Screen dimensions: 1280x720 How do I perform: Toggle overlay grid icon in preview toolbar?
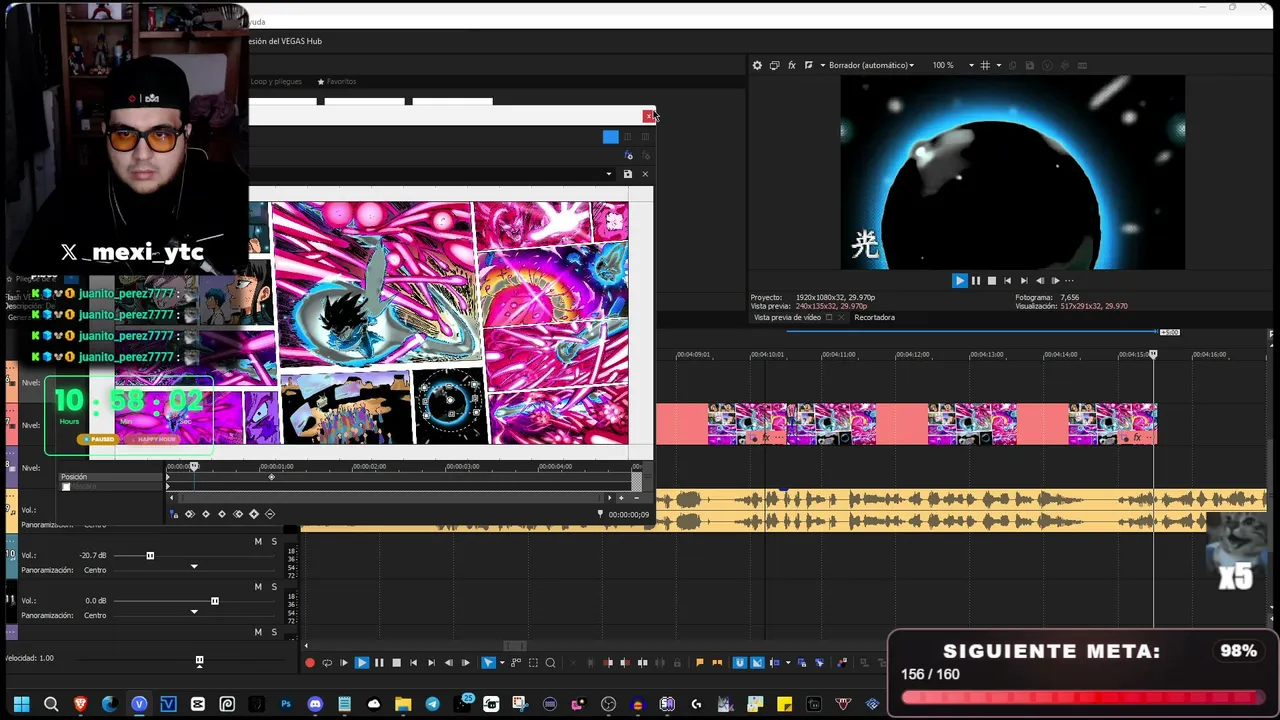pyautogui.click(x=985, y=65)
